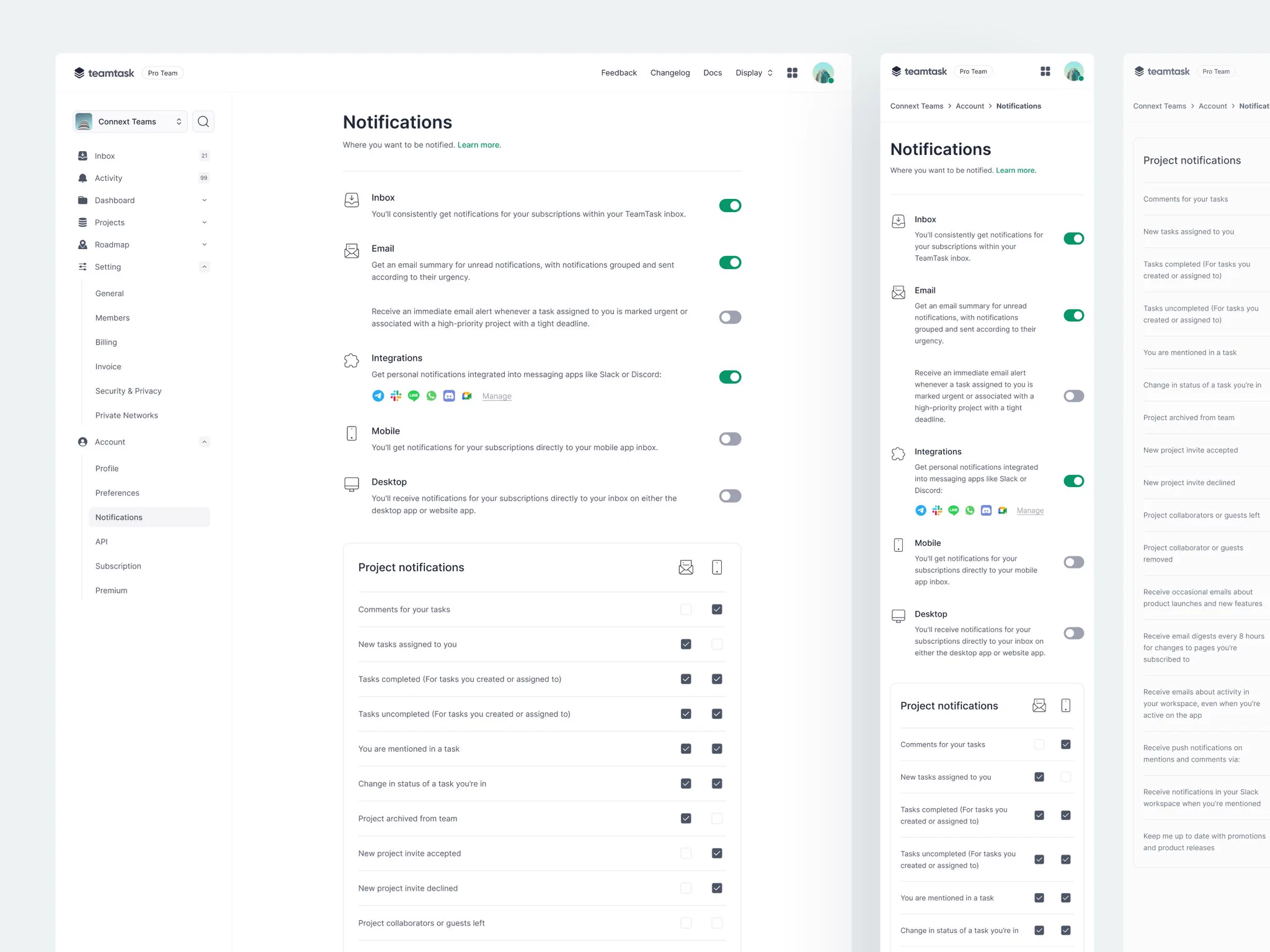This screenshot has height=952, width=1270.
Task: Click the Telegram icon in tablet Integrations row
Action: point(921,510)
